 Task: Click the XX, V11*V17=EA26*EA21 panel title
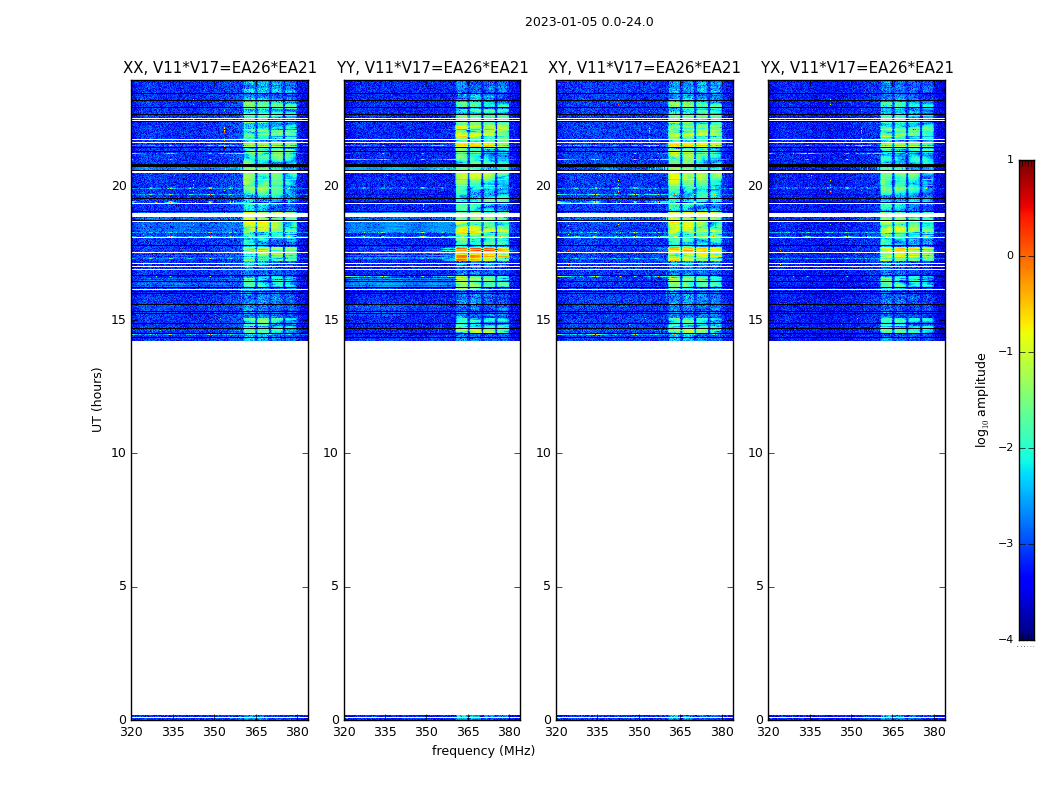pos(220,68)
